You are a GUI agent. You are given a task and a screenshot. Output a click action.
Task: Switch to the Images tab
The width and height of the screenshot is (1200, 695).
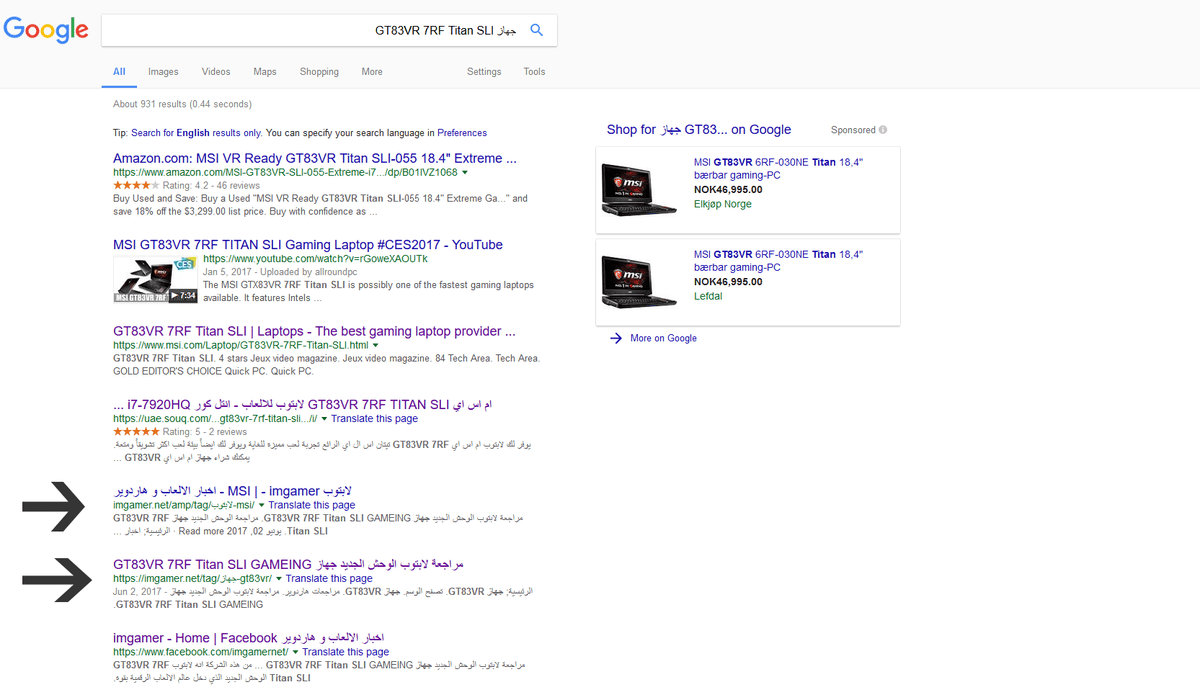pos(163,72)
